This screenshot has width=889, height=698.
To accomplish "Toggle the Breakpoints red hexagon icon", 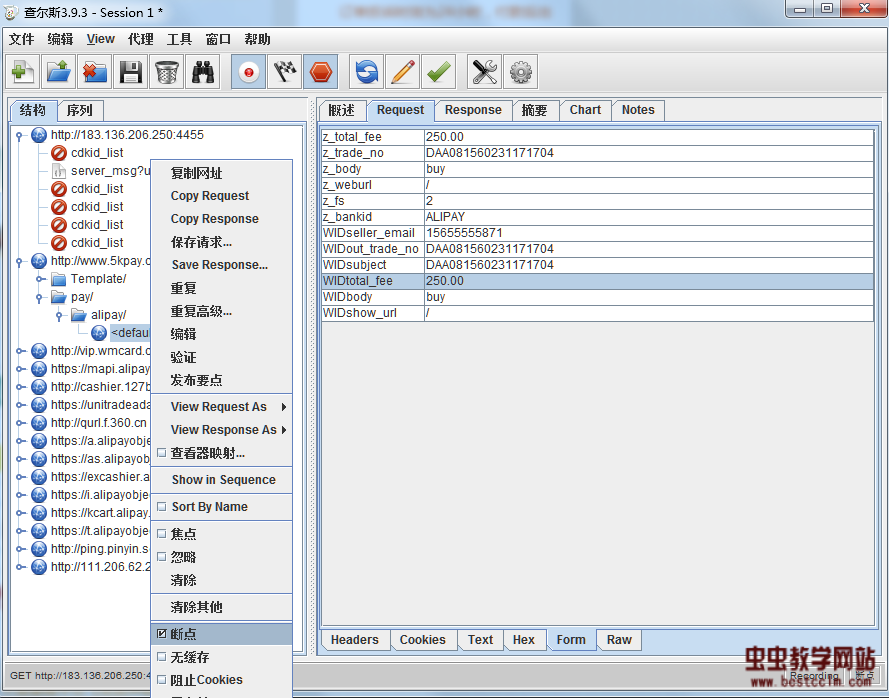I will [x=321, y=72].
